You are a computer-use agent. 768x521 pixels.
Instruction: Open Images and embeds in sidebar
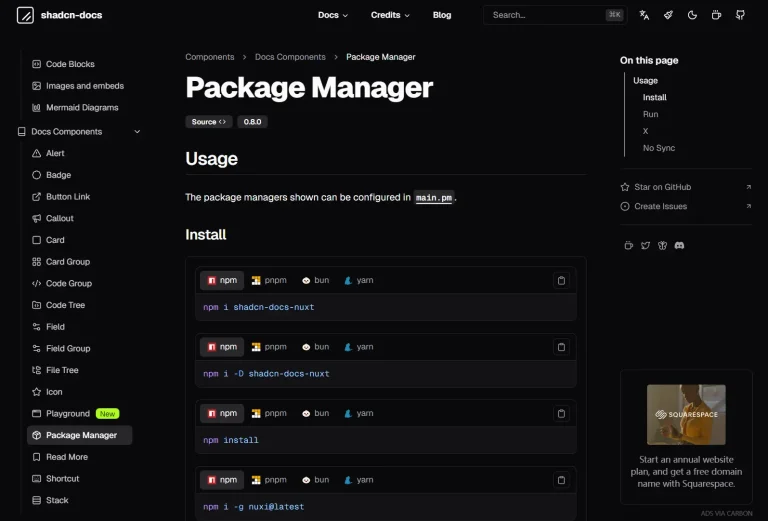tap(78, 86)
